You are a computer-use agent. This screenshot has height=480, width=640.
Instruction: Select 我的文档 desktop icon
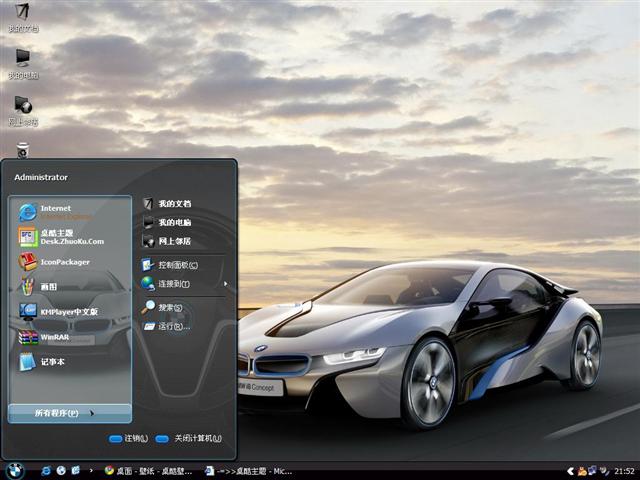tap(23, 17)
